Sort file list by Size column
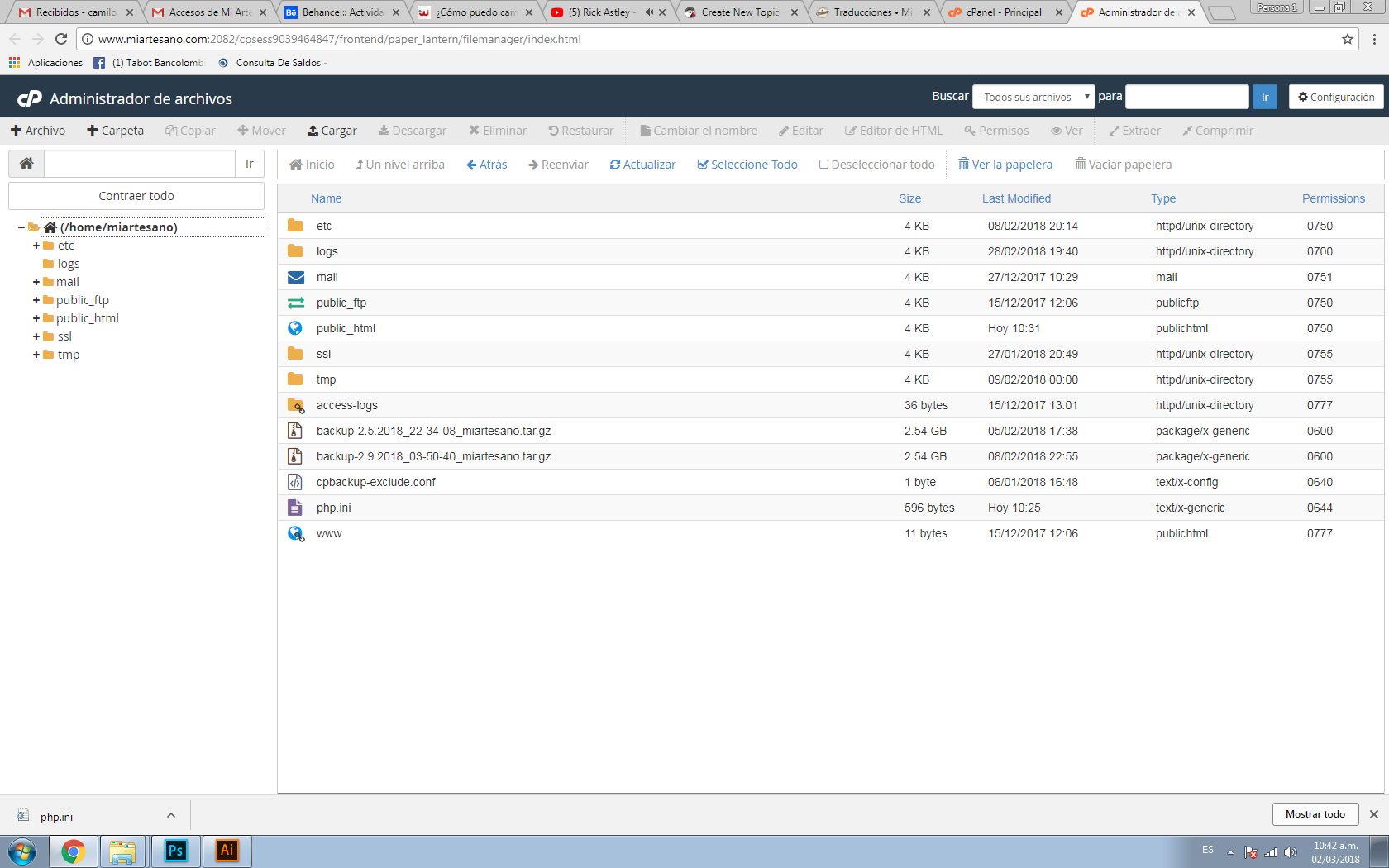This screenshot has width=1389, height=868. coord(909,198)
